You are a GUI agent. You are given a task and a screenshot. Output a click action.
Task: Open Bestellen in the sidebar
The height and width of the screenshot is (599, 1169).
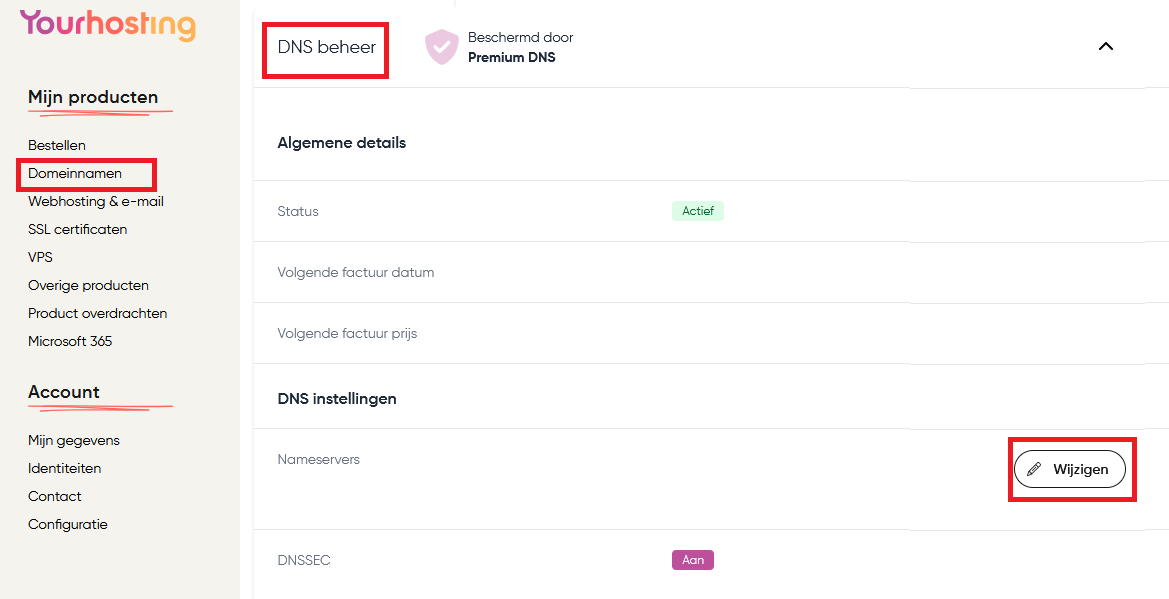(57, 145)
